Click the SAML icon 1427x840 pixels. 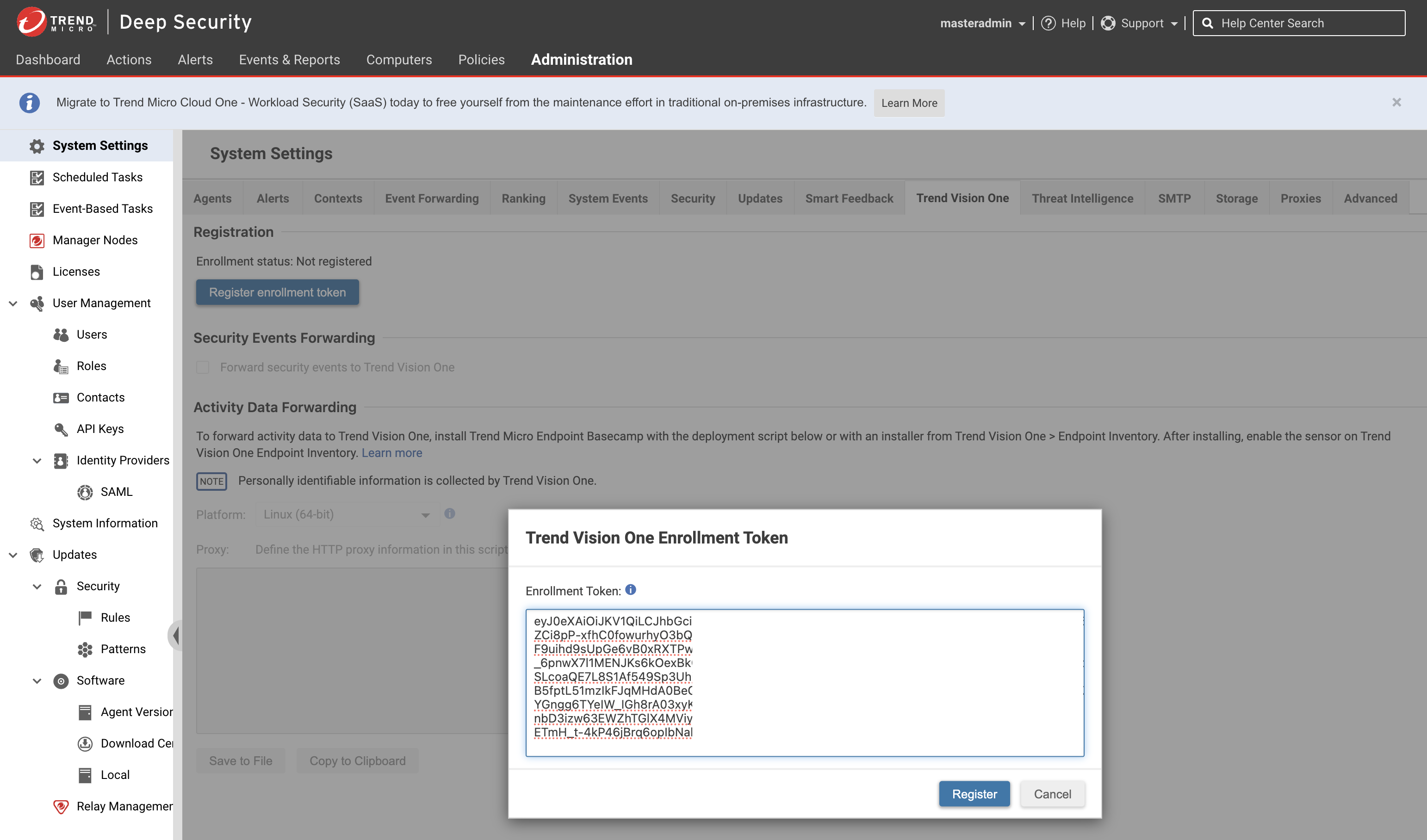[x=85, y=493]
